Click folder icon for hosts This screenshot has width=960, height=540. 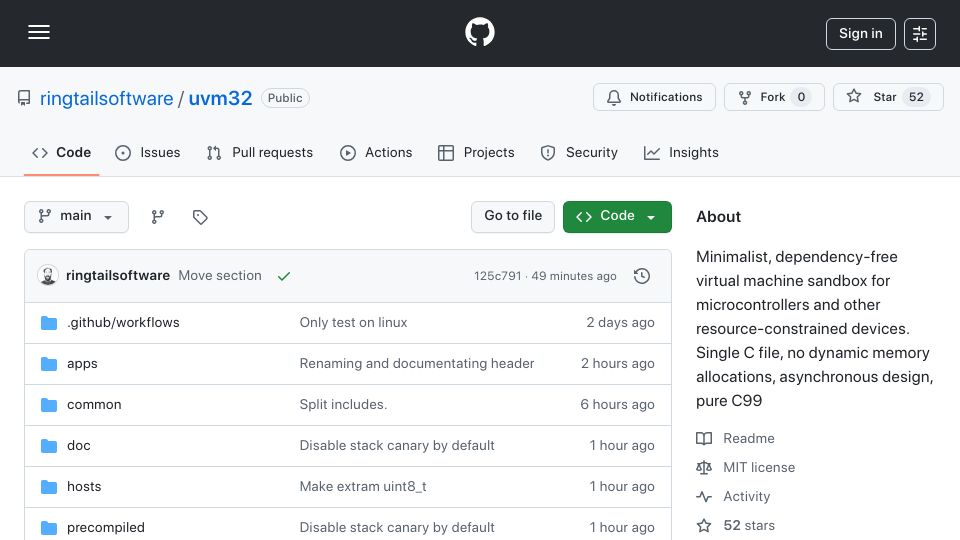tap(49, 487)
